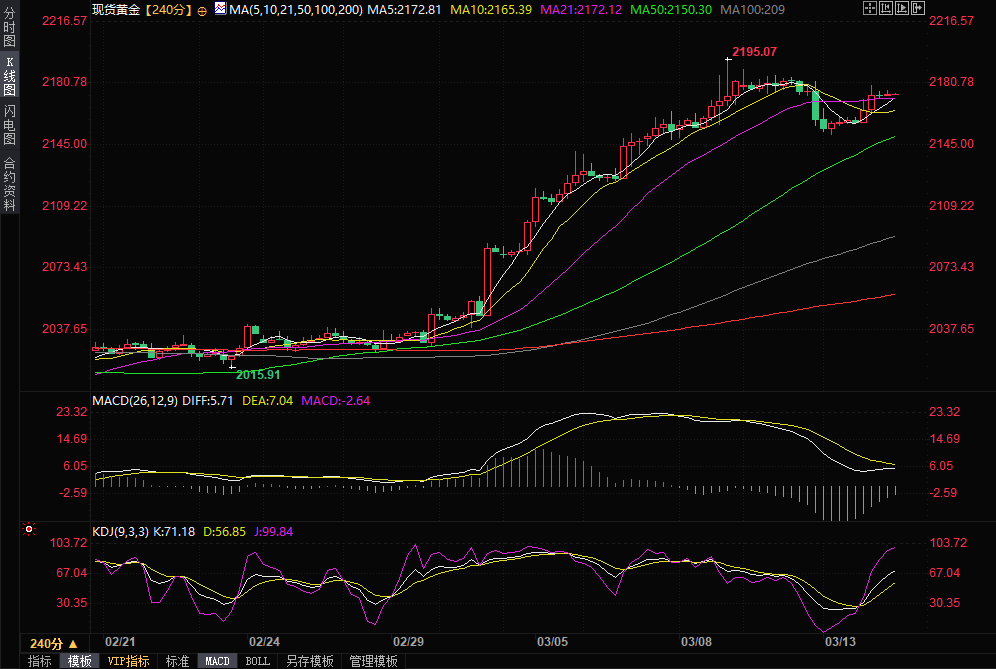
Task: Select the 指标 bottom tab
Action: tap(40, 661)
